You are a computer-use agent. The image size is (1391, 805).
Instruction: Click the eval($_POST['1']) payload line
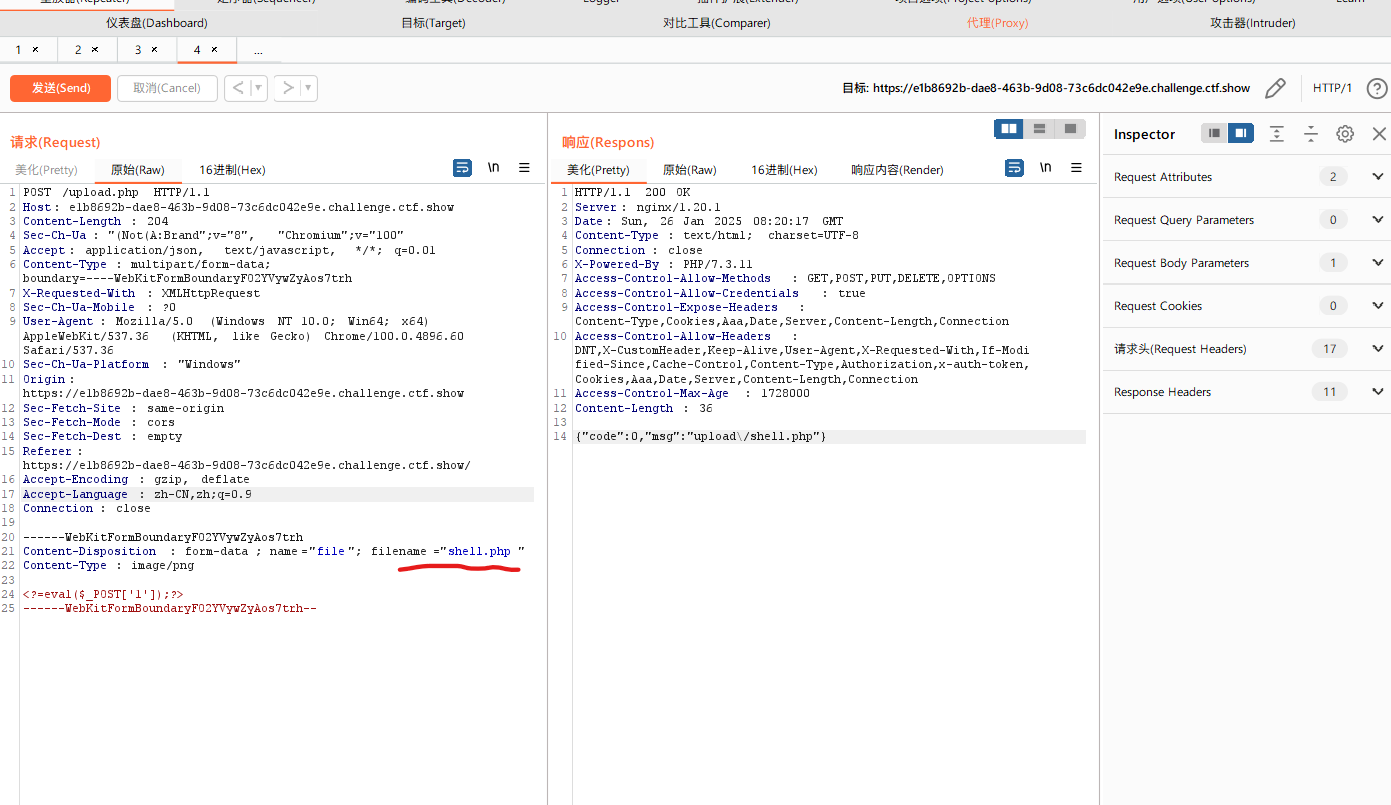point(103,594)
